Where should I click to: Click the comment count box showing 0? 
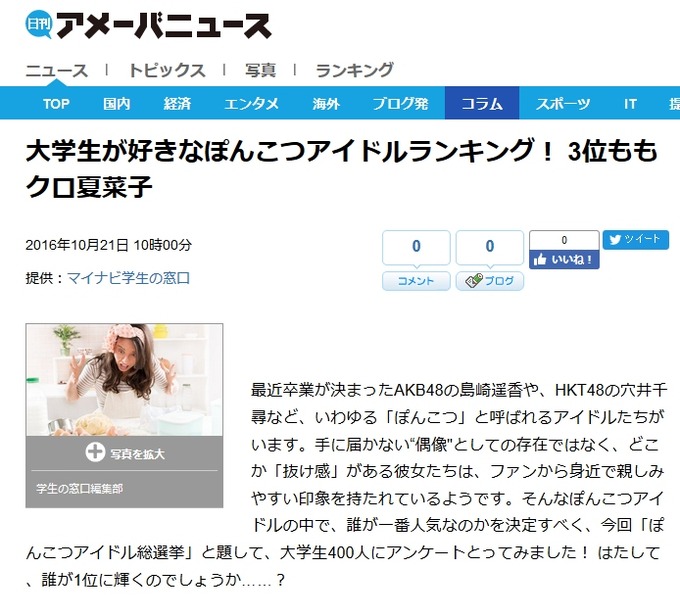[x=416, y=247]
